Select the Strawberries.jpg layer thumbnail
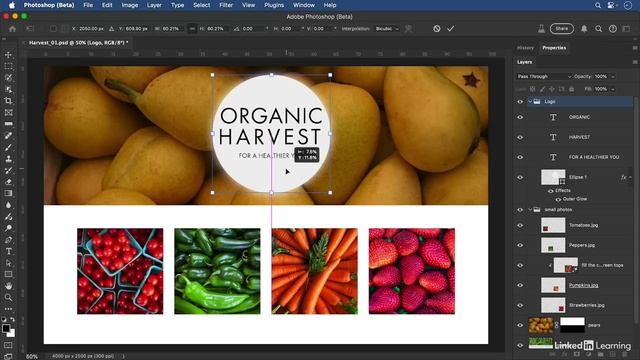The height and width of the screenshot is (360, 640). (553, 305)
